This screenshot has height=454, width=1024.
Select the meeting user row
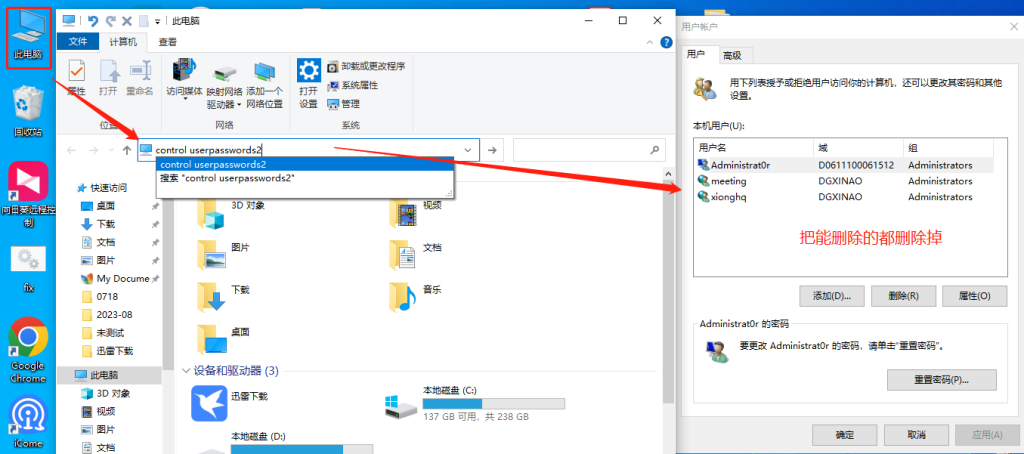pyautogui.click(x=844, y=181)
